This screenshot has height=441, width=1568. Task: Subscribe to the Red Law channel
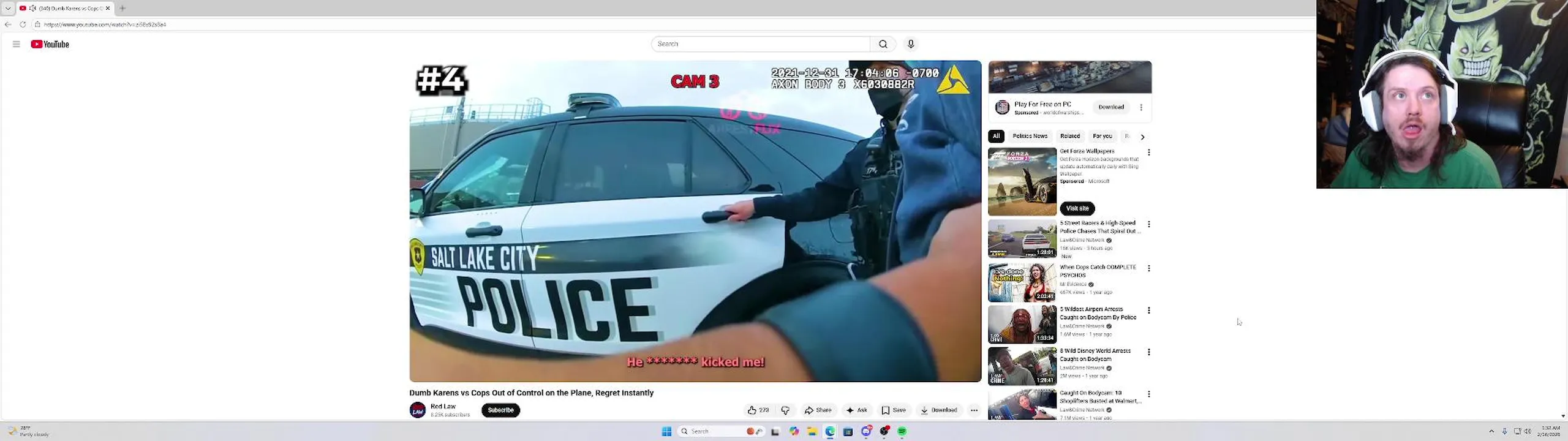pos(500,410)
